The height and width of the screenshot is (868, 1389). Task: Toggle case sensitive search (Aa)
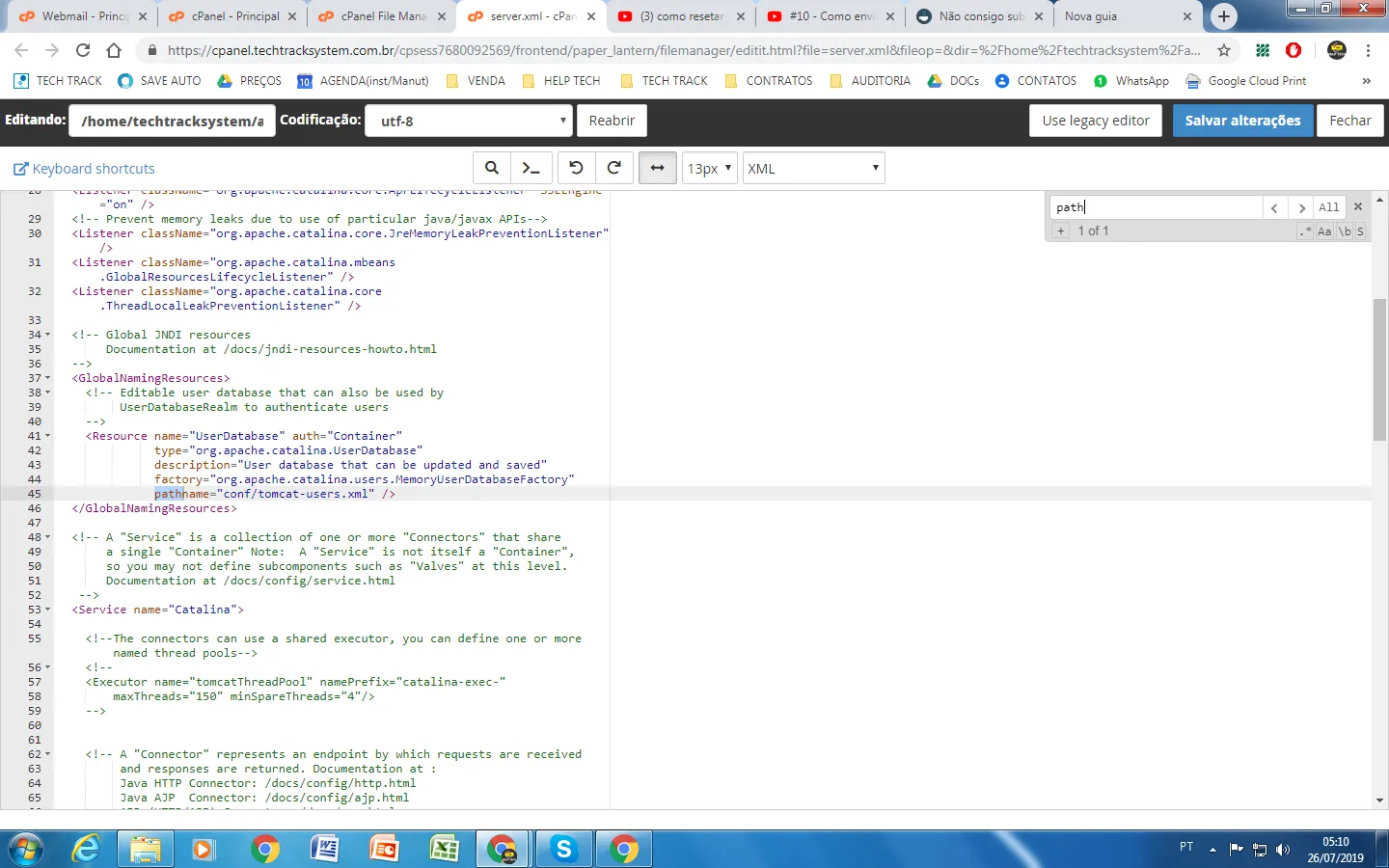click(1324, 231)
